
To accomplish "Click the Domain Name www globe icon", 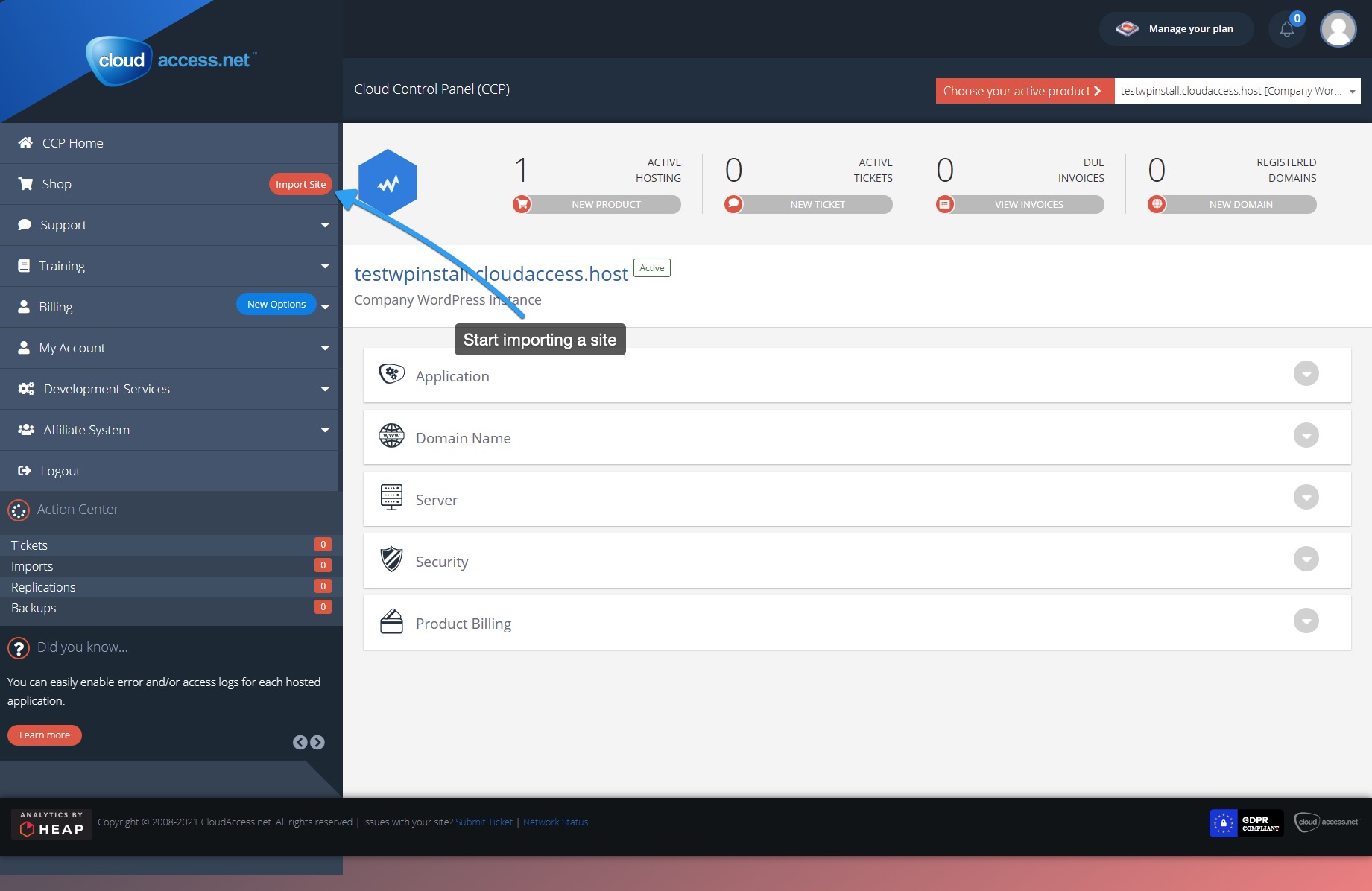I will pyautogui.click(x=391, y=436).
